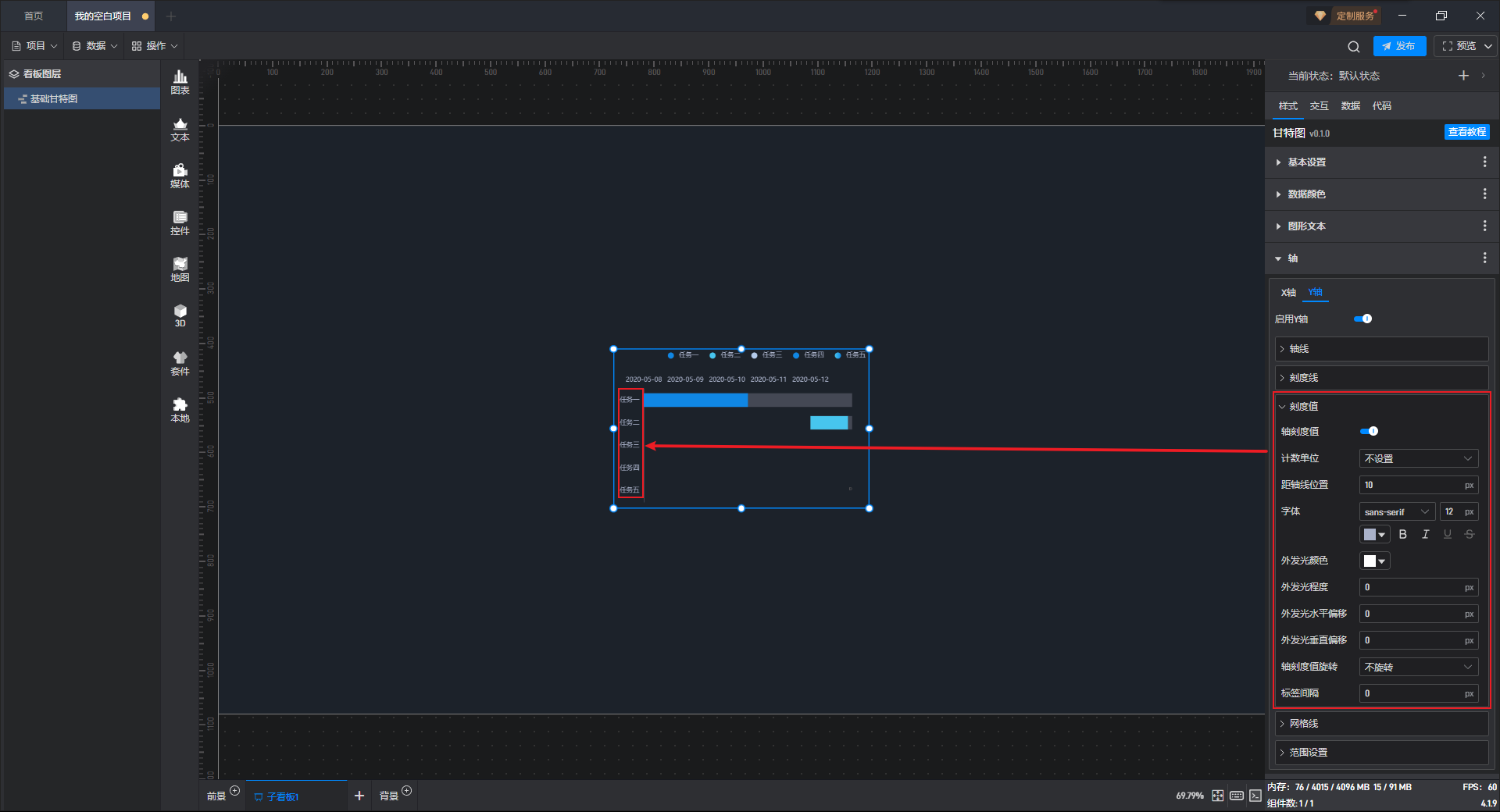Viewport: 1500px width, 812px height.
Task: Switch to the 数据 properties tab
Action: tap(1350, 105)
